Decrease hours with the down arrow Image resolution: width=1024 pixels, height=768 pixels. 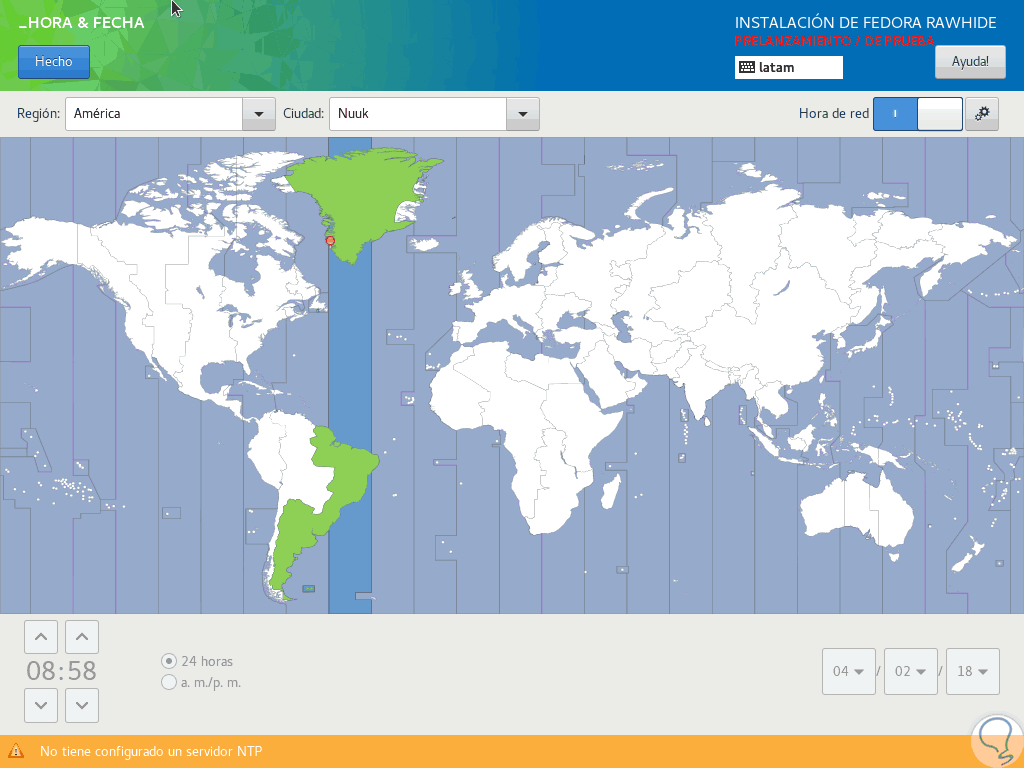click(x=40, y=705)
